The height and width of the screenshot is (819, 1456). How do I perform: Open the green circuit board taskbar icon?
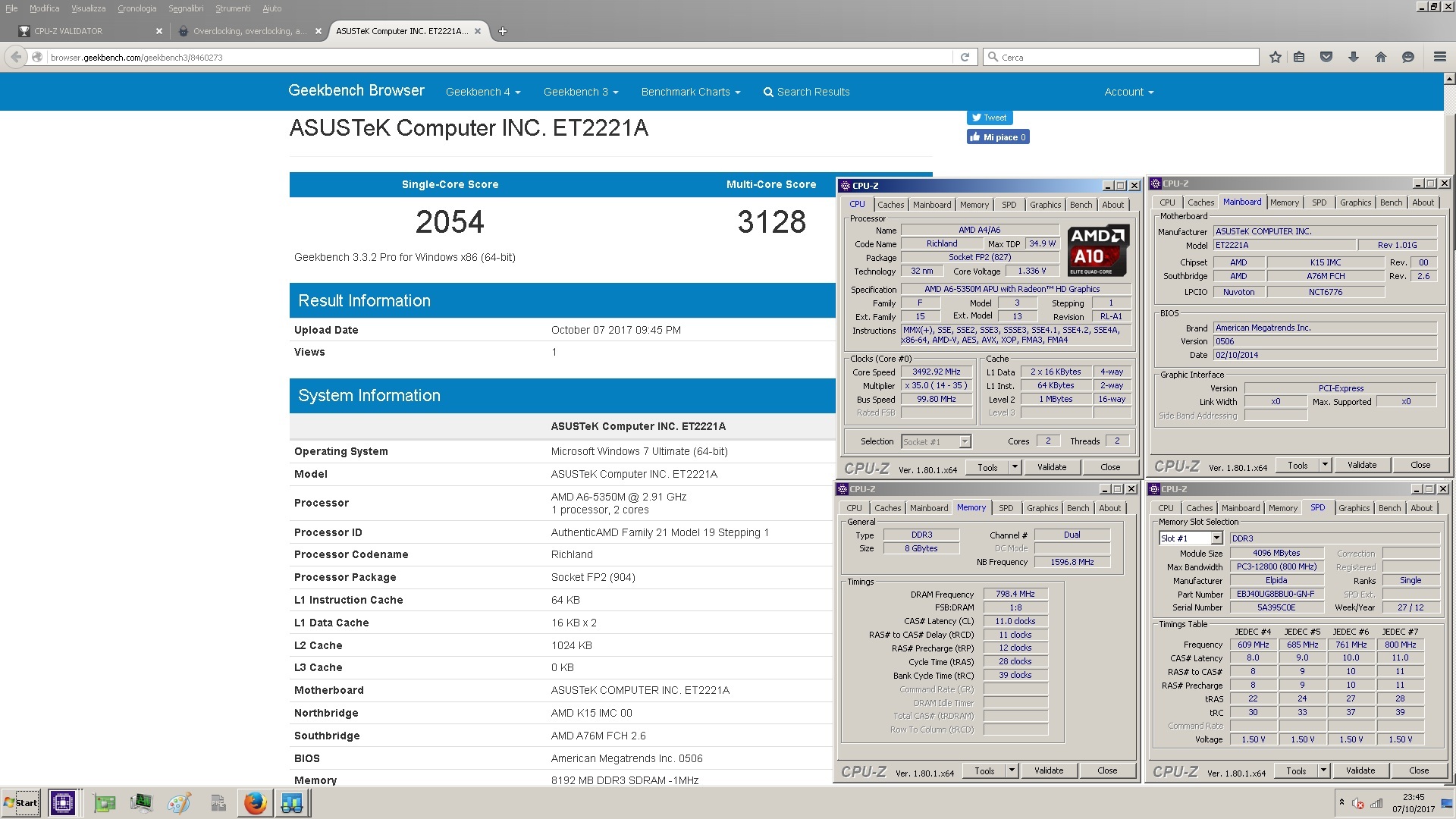(104, 803)
